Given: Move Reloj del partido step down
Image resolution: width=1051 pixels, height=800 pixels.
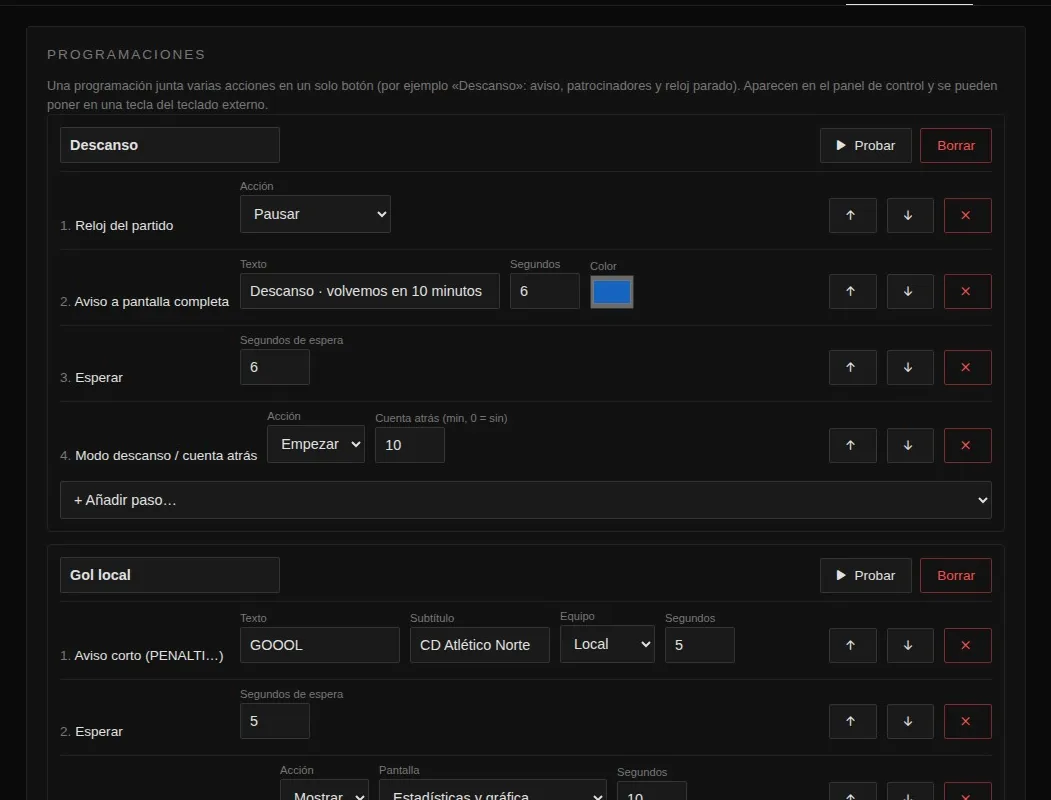Looking at the screenshot, I should click(x=910, y=215).
